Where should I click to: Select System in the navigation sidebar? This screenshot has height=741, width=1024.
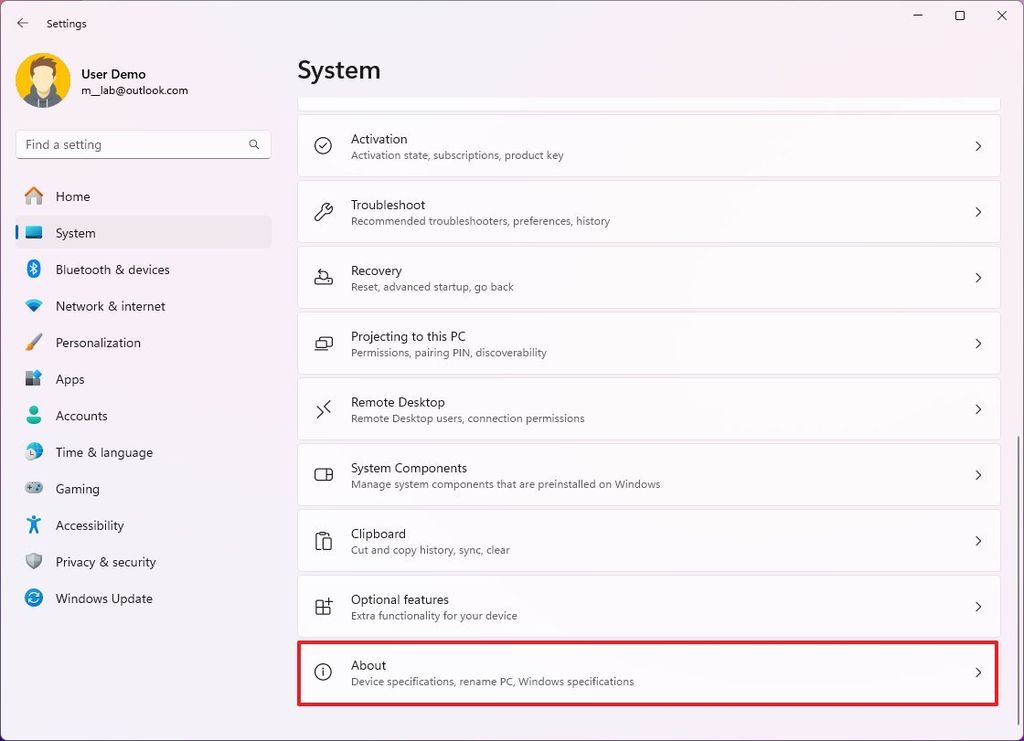75,232
